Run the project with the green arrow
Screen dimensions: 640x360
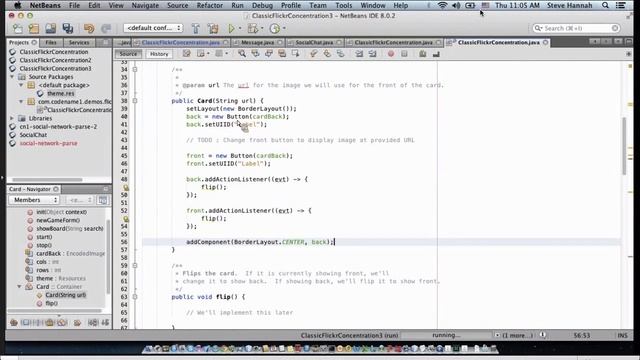point(231,28)
